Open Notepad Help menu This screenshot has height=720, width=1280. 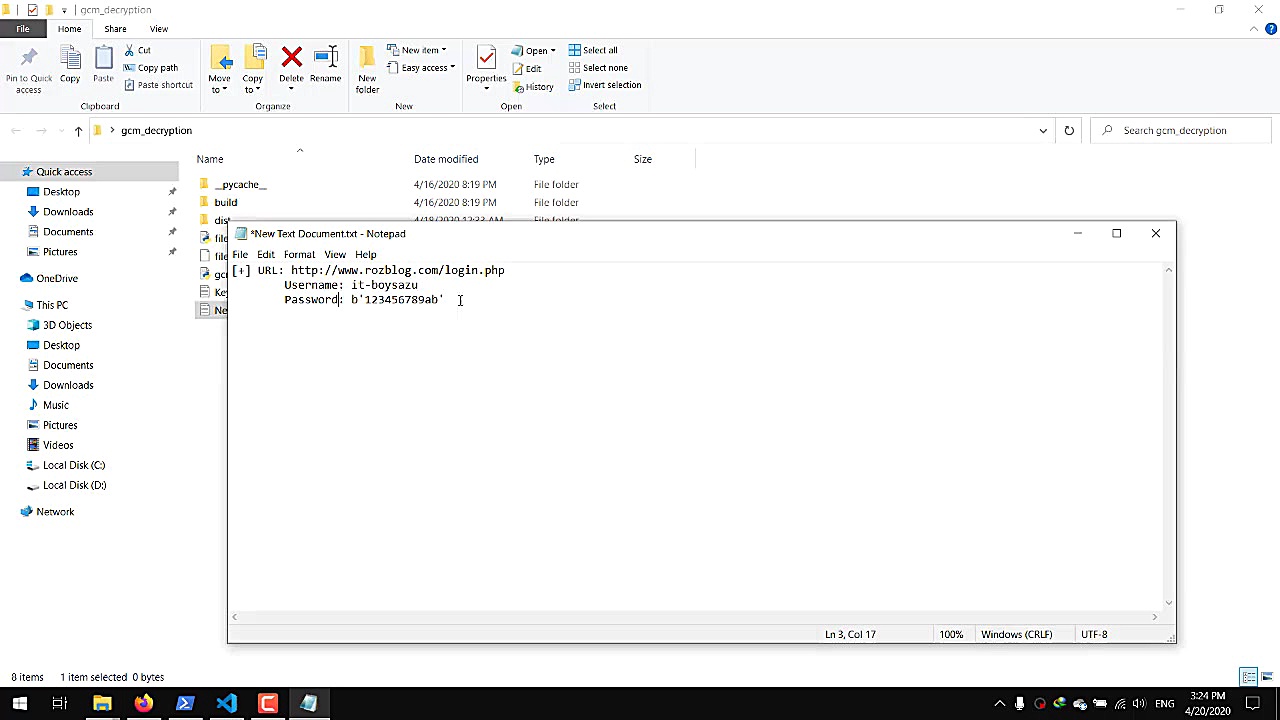366,255
